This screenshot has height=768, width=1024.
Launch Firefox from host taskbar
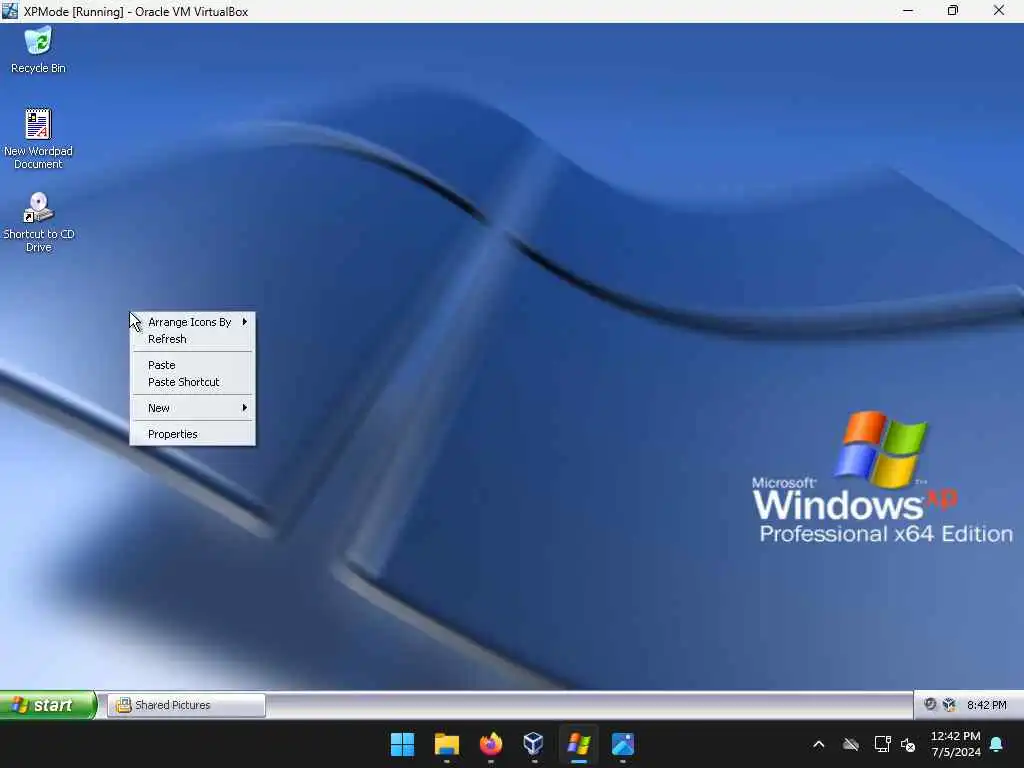pyautogui.click(x=490, y=744)
